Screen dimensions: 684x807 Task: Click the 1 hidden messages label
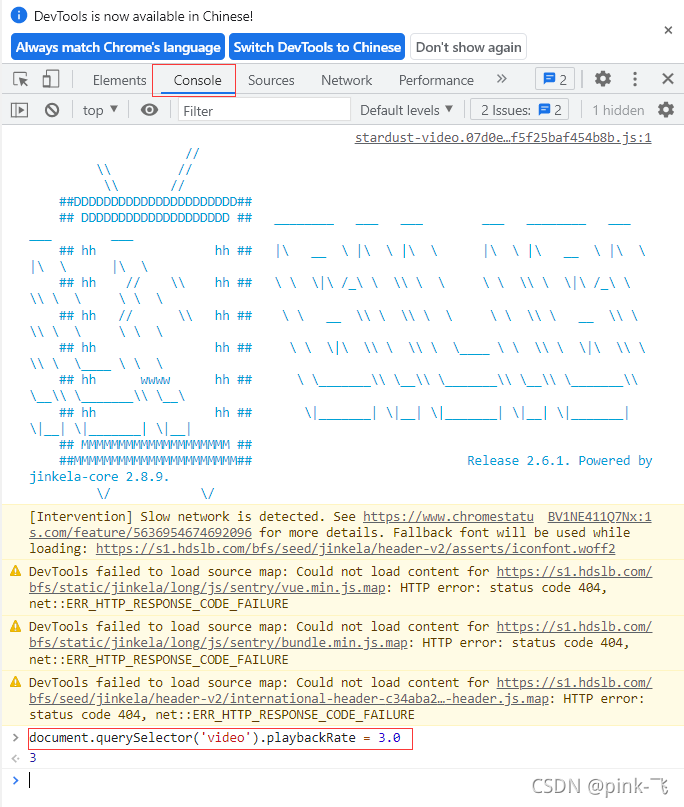618,110
